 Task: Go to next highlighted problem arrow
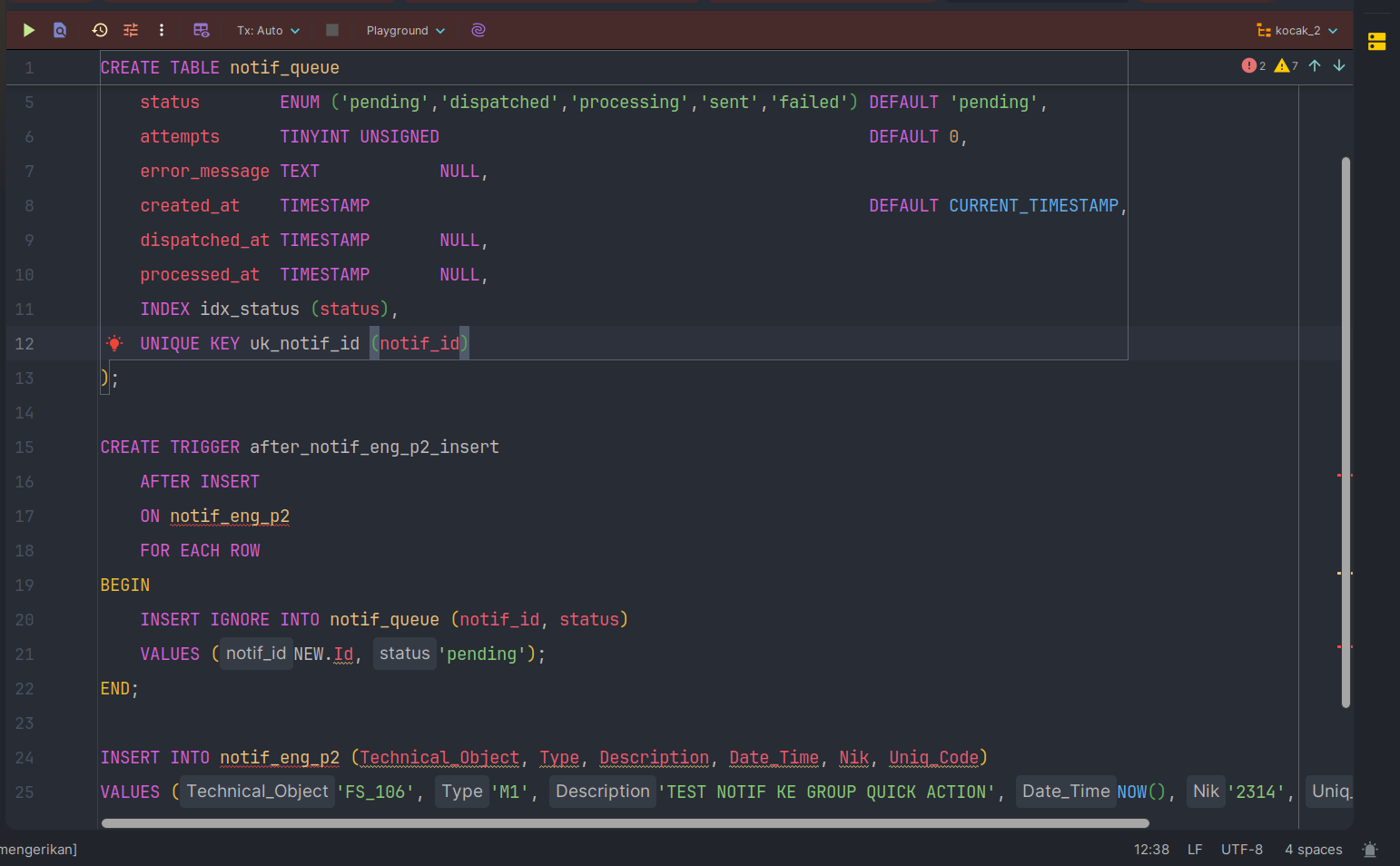coord(1339,65)
